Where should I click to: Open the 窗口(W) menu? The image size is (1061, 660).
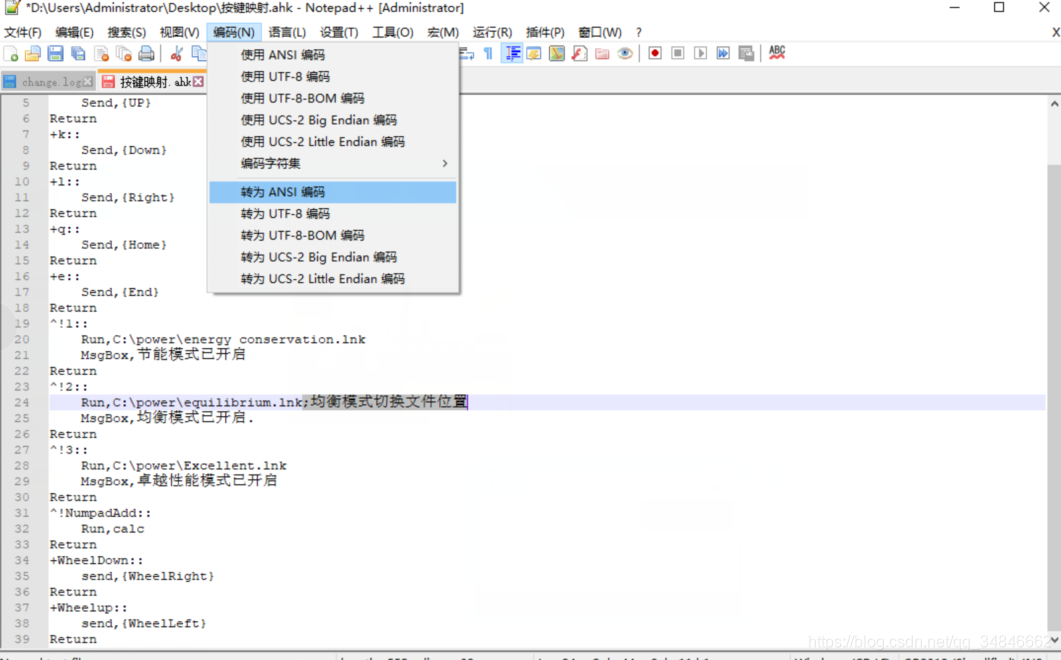[600, 32]
